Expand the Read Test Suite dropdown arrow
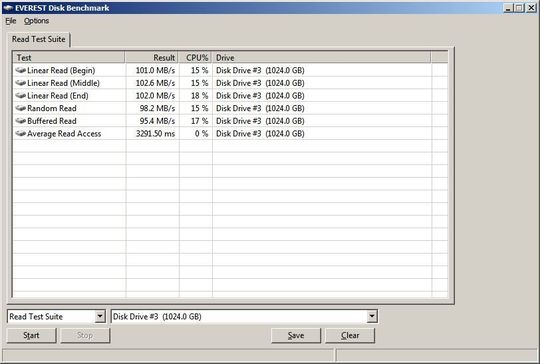540x364 pixels. click(x=100, y=316)
